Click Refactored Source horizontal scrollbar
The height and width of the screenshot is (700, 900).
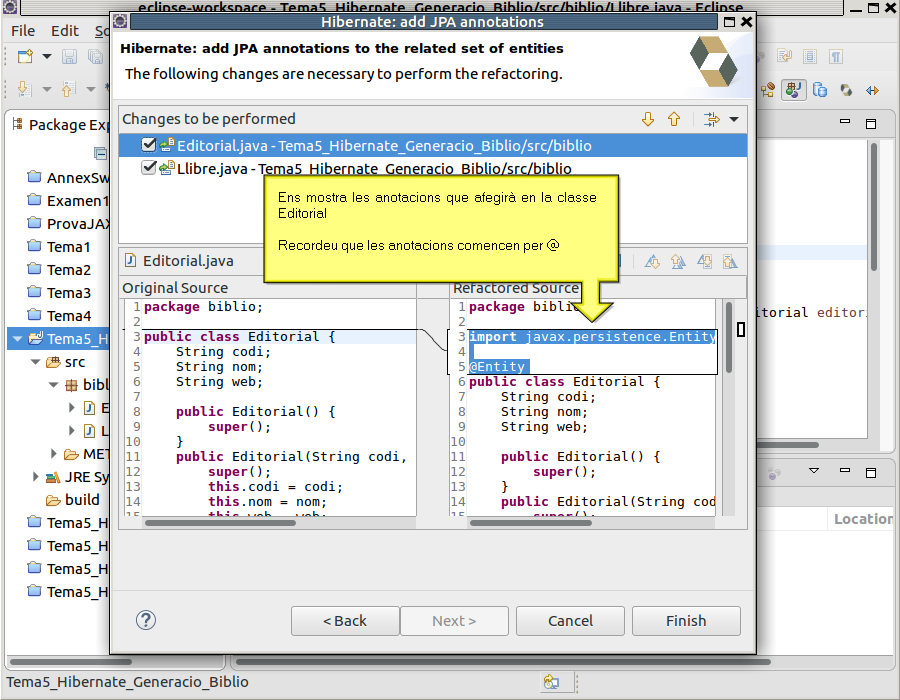click(531, 523)
